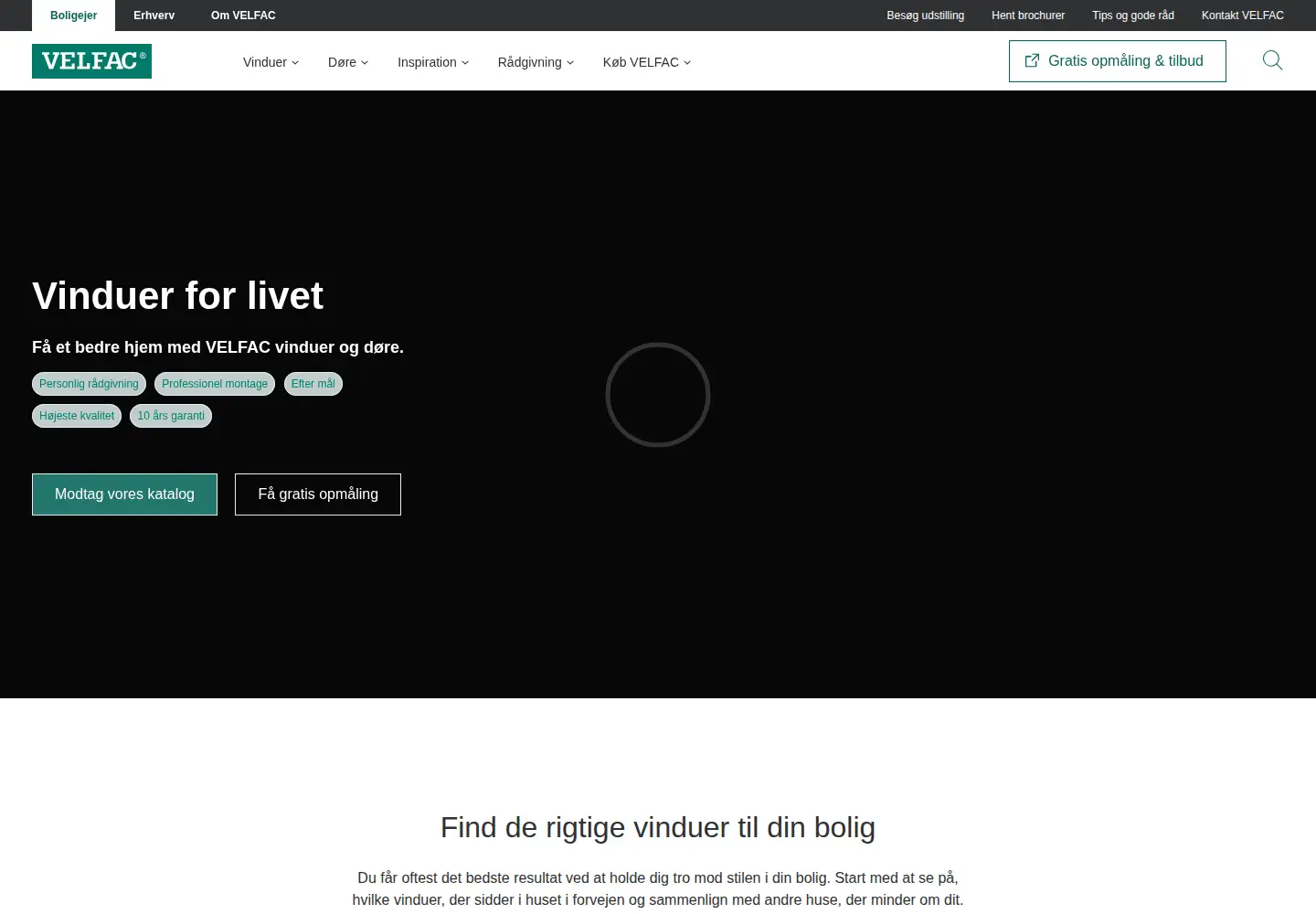Click the Personlig rådgivning tag
Screen dimensions: 1316x914
89,384
